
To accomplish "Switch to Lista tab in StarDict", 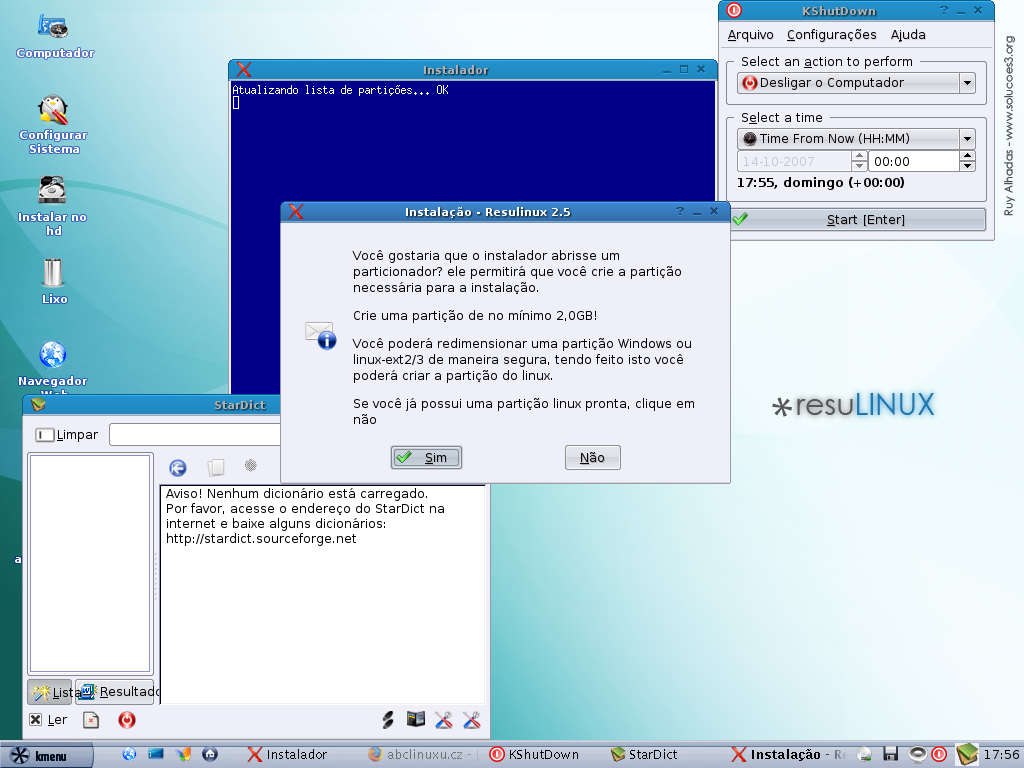I will pyautogui.click(x=50, y=692).
